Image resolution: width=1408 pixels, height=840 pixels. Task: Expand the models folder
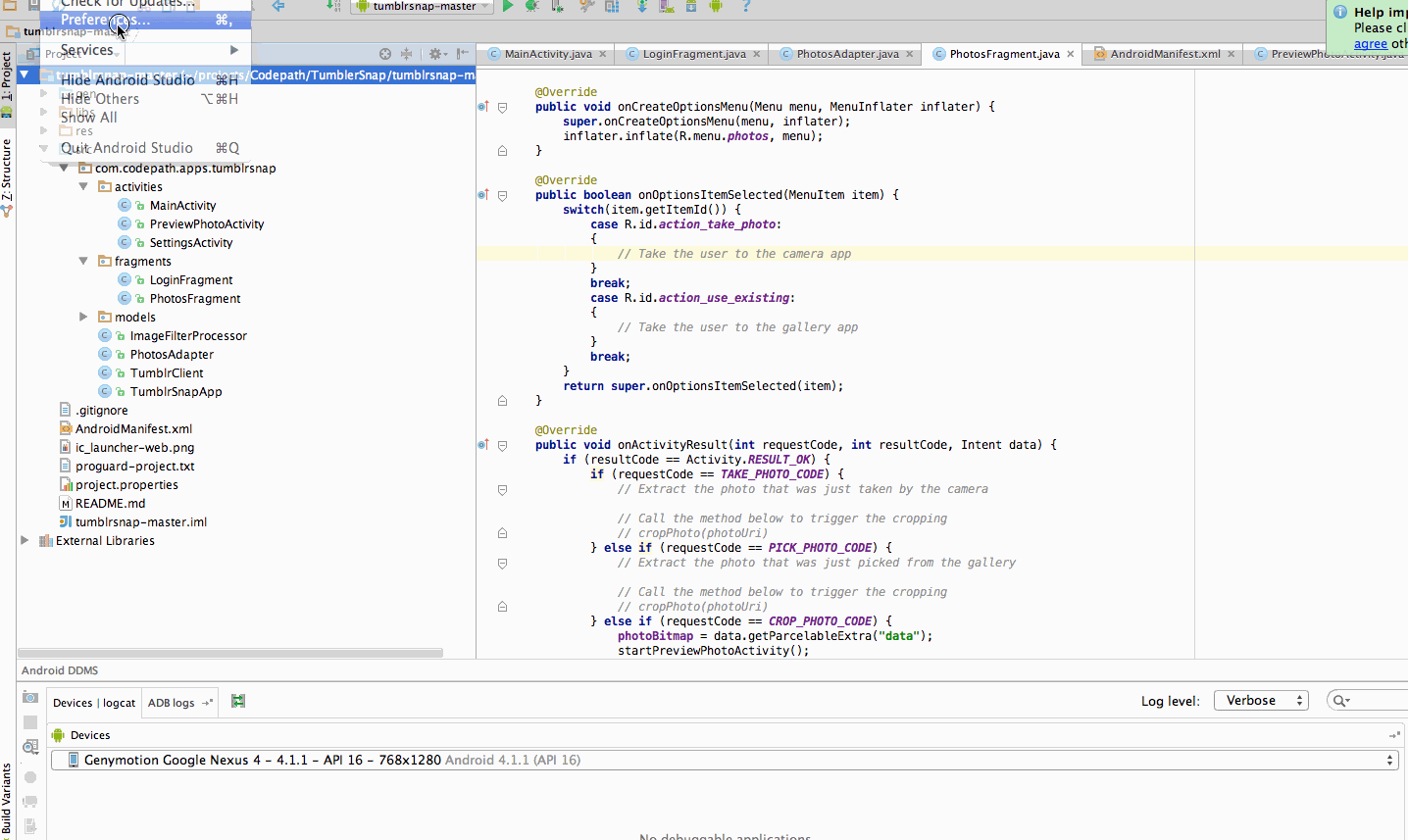pyautogui.click(x=83, y=317)
